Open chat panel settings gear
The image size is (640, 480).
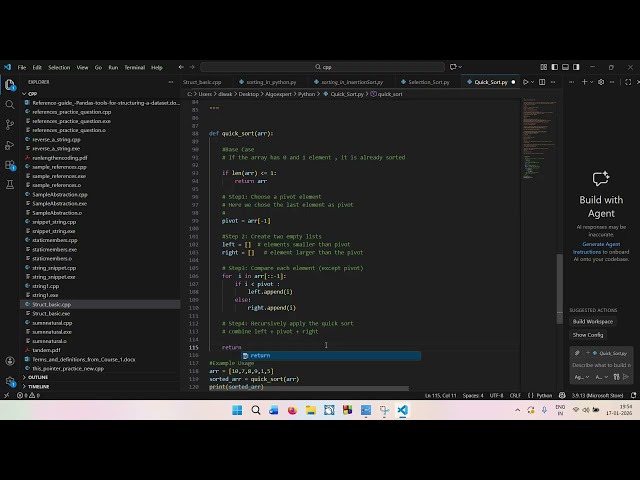pyautogui.click(x=601, y=82)
